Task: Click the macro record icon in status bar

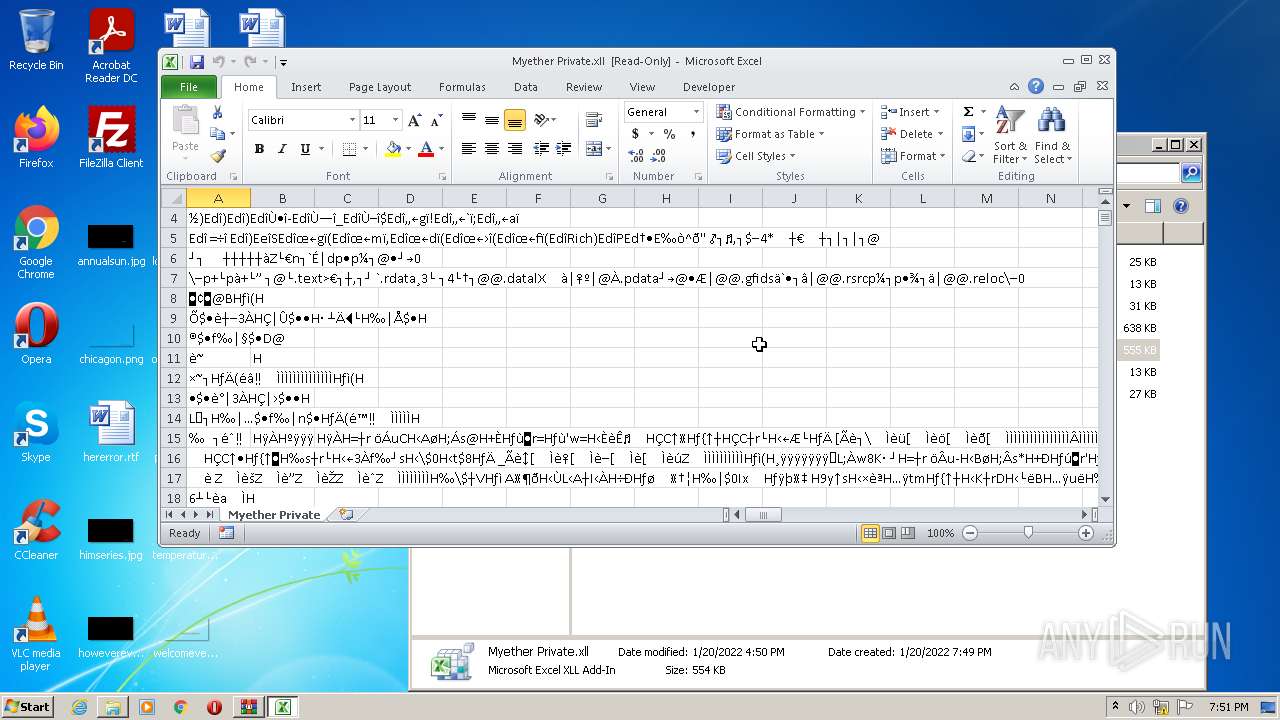Action: point(226,533)
